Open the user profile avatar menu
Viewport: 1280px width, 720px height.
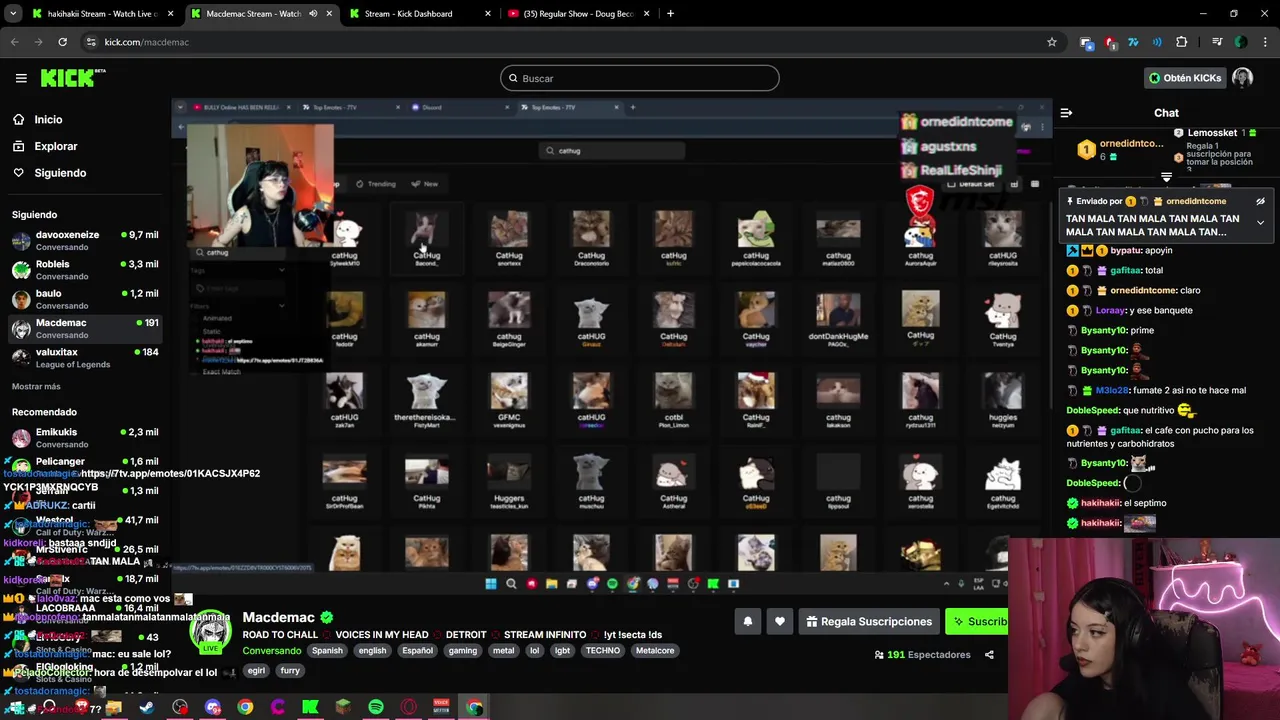pos(1242,78)
